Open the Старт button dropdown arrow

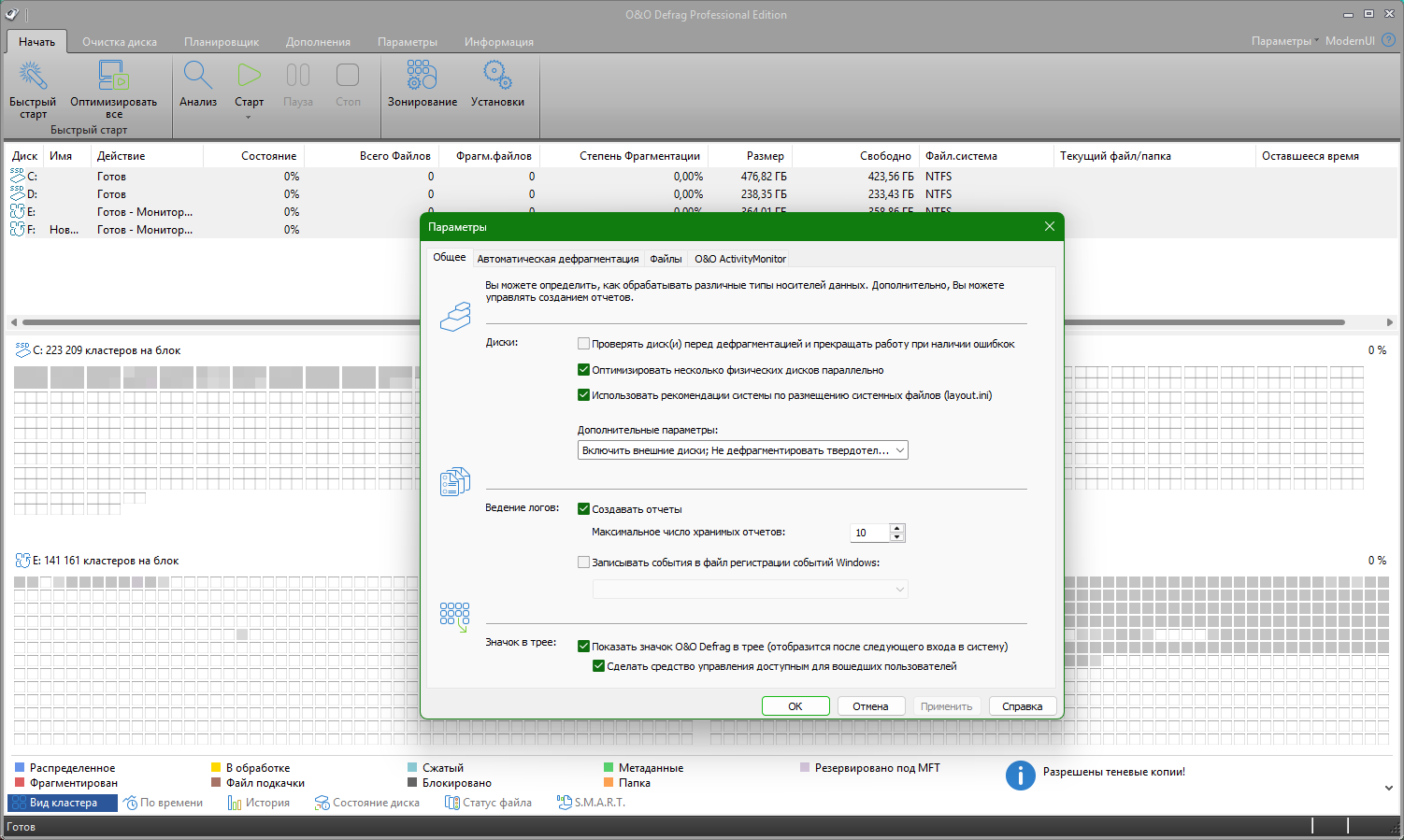coord(249,118)
